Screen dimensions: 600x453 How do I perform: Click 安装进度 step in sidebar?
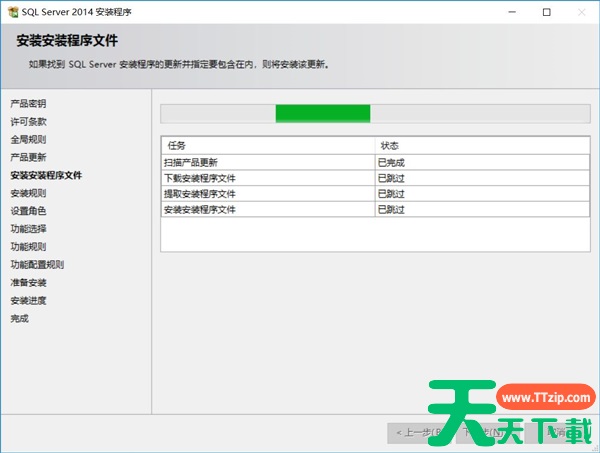28,301
